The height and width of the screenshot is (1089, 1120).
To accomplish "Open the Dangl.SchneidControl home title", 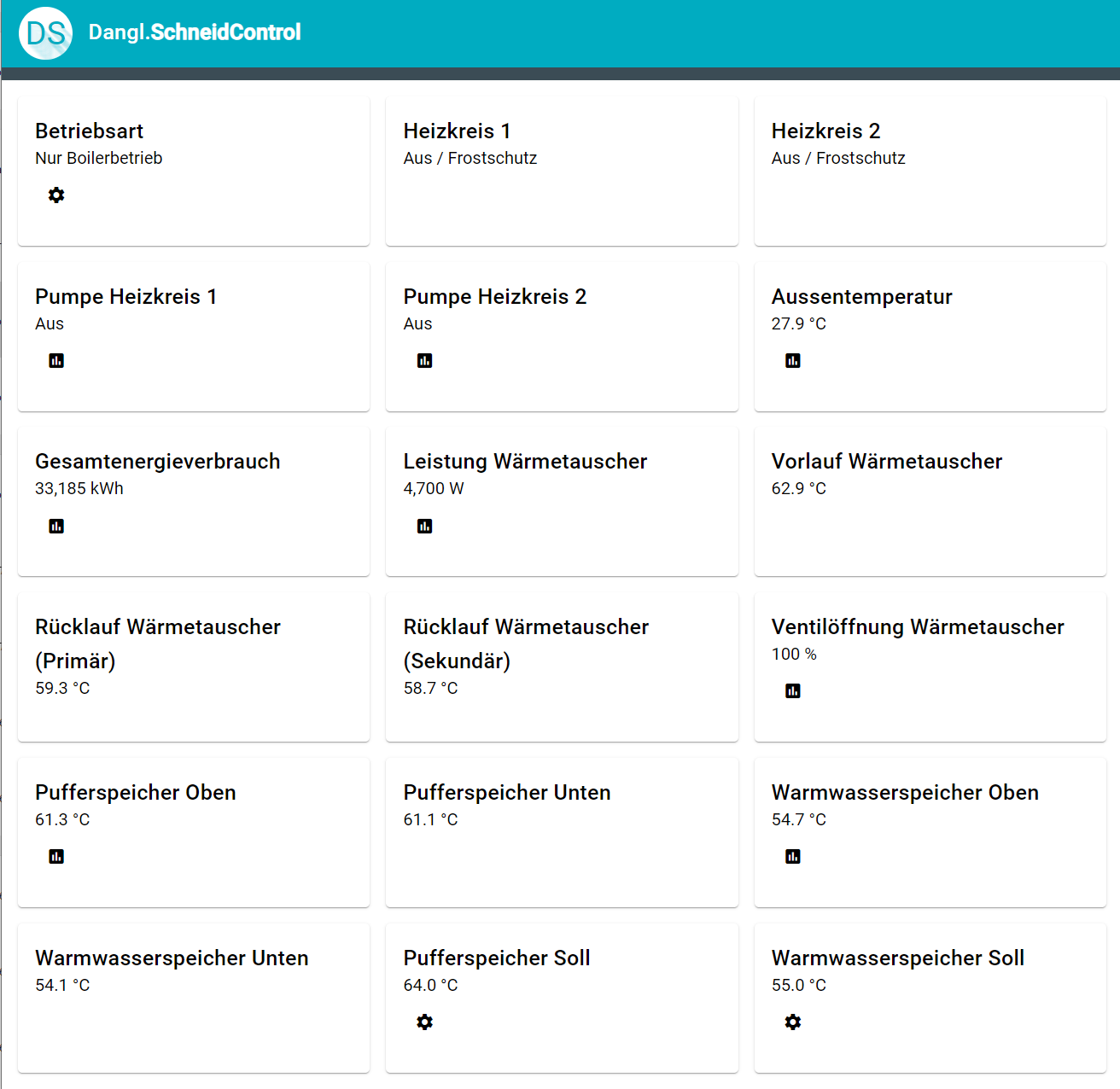I will coord(195,32).
